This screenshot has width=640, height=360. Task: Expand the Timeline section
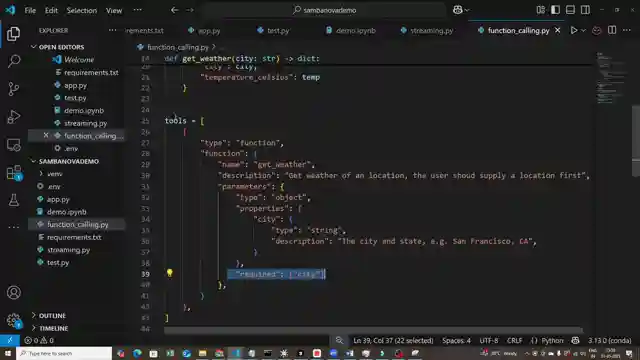tap(53, 328)
